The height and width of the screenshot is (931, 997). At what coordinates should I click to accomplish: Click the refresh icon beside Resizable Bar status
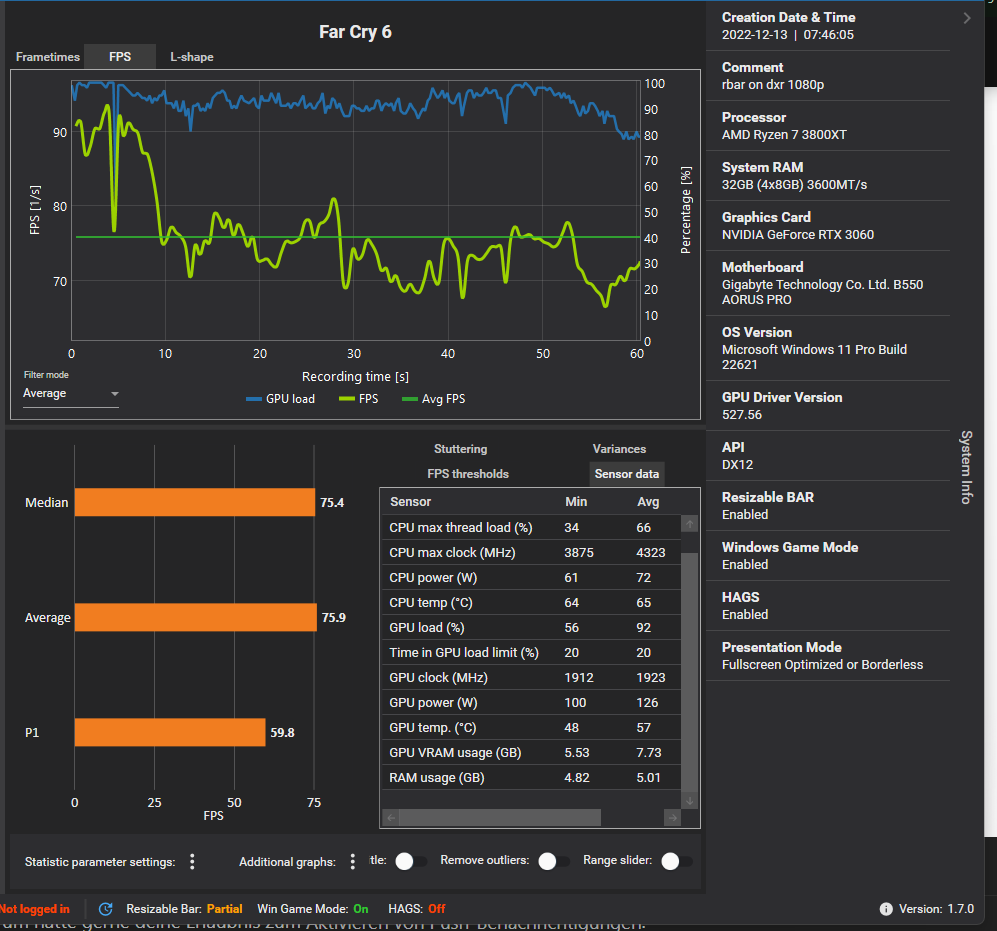coord(106,909)
